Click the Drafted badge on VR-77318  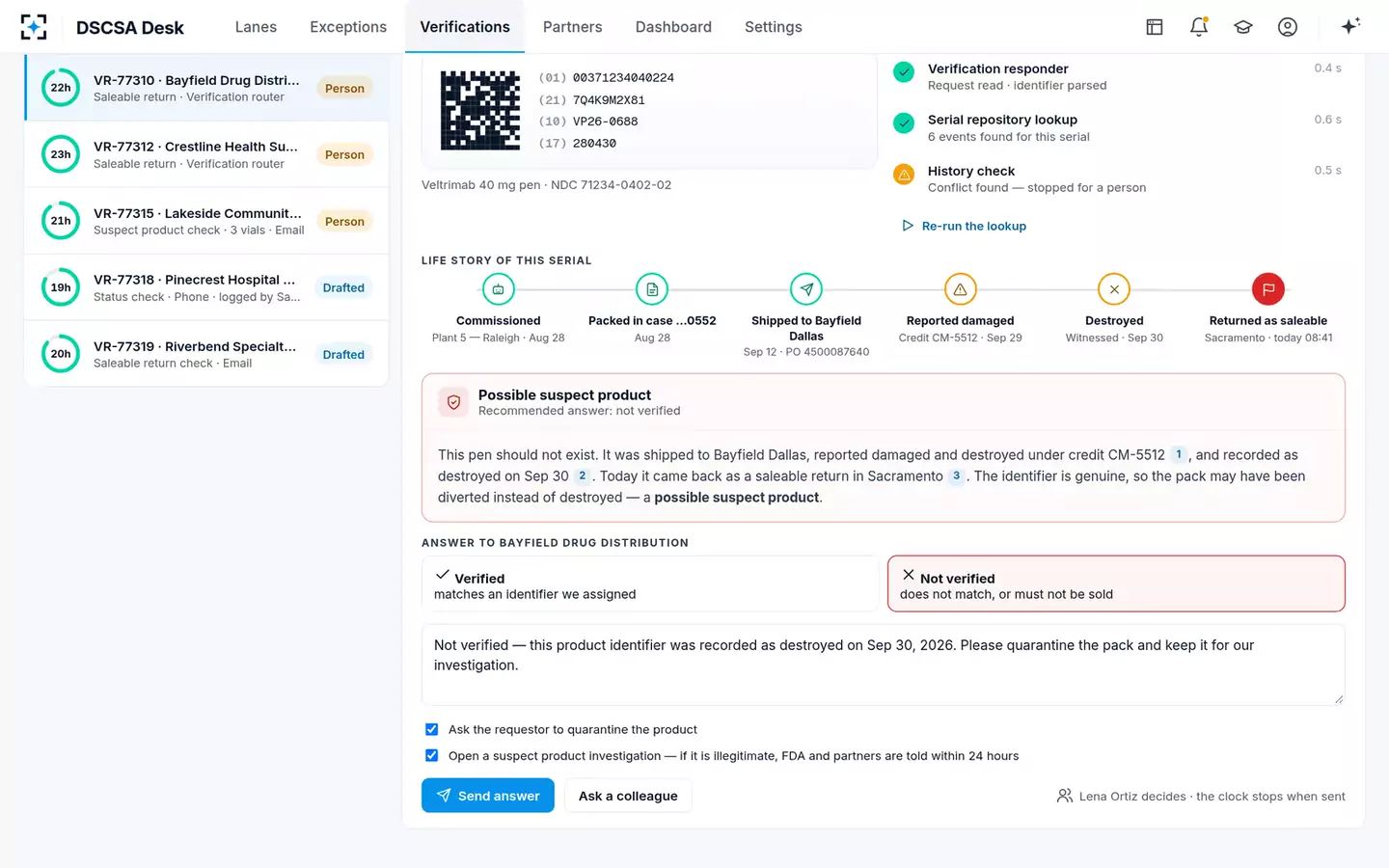point(343,287)
